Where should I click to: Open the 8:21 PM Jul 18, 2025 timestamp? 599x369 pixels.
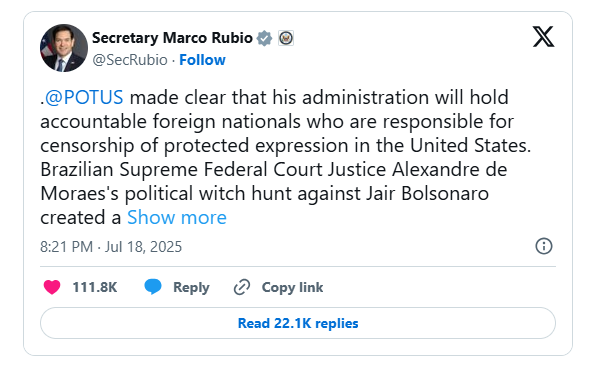pyautogui.click(x=111, y=247)
